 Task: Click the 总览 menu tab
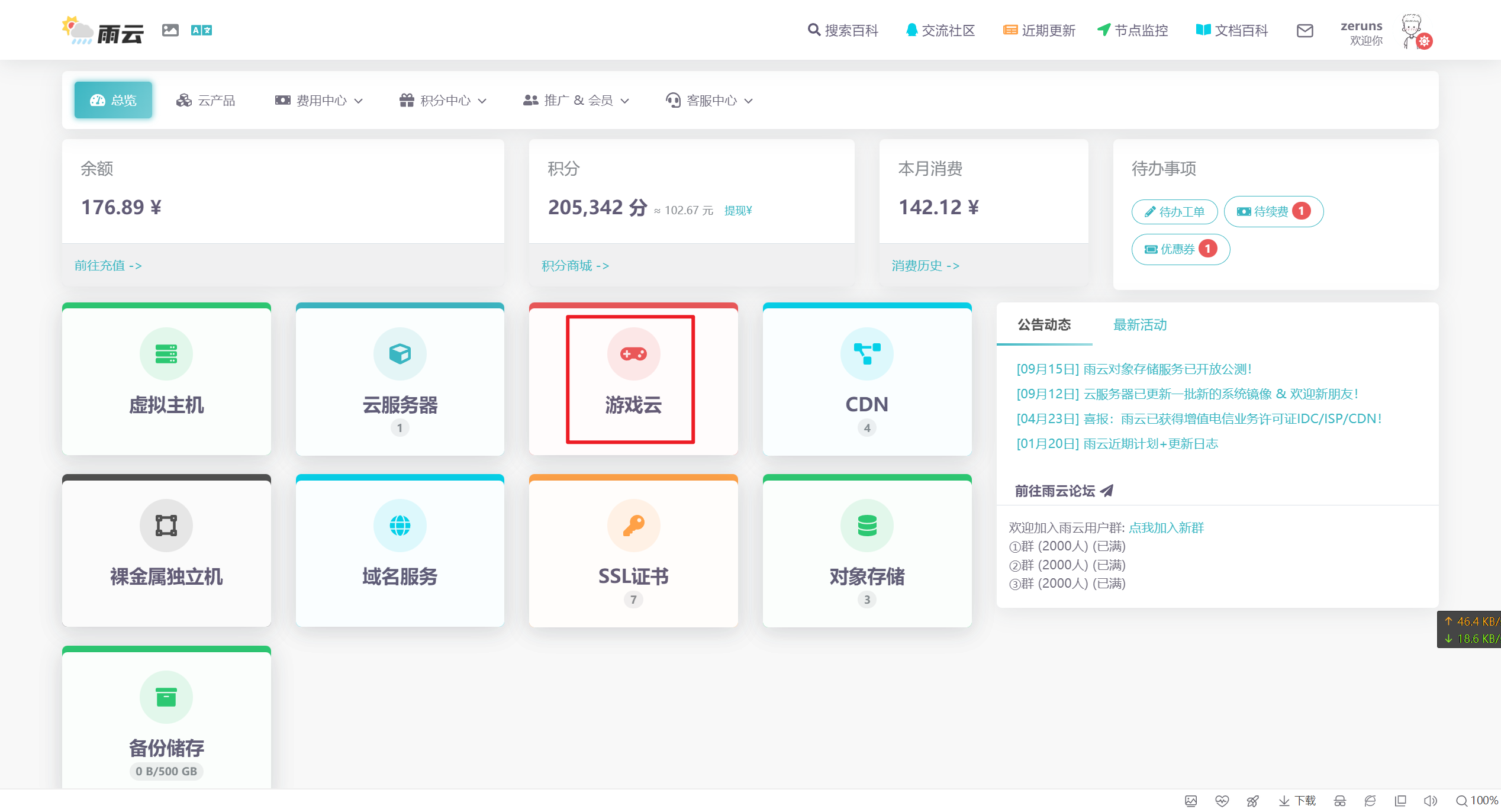114,98
